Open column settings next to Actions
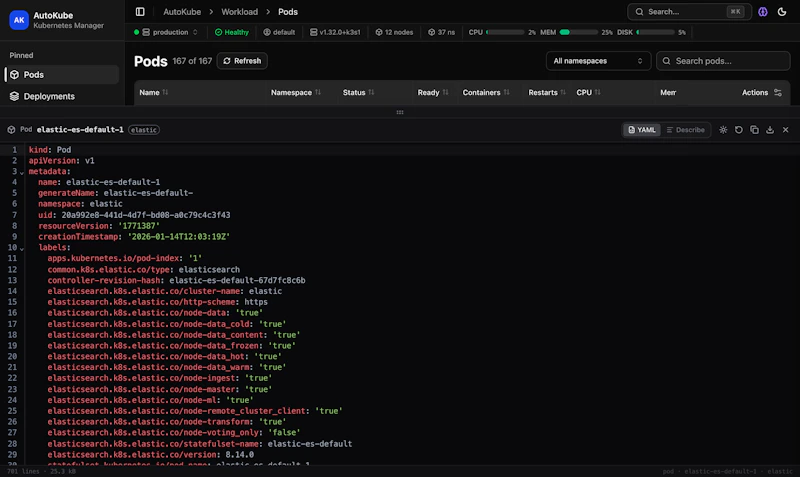800x477 pixels. coord(778,92)
